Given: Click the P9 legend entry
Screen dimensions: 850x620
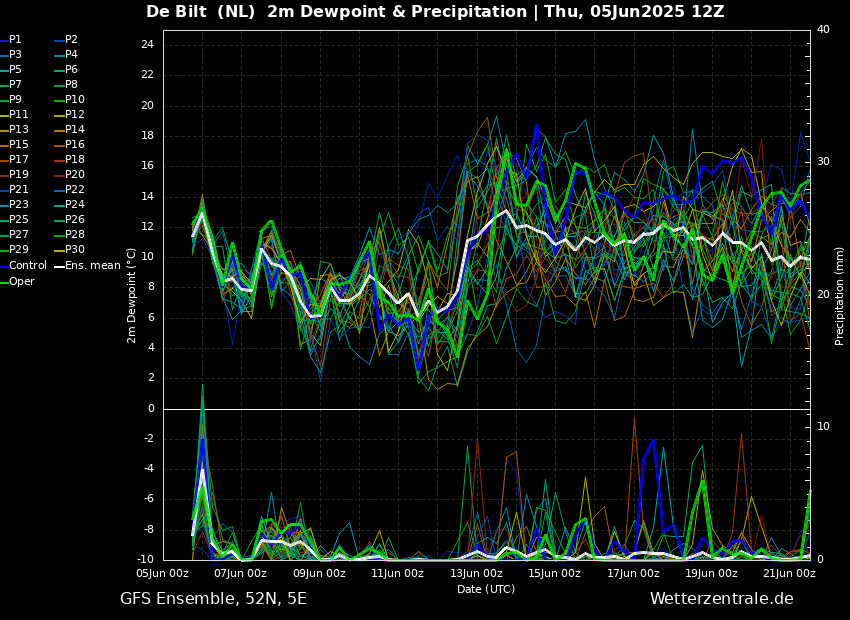Looking at the screenshot, I should 11,99.
